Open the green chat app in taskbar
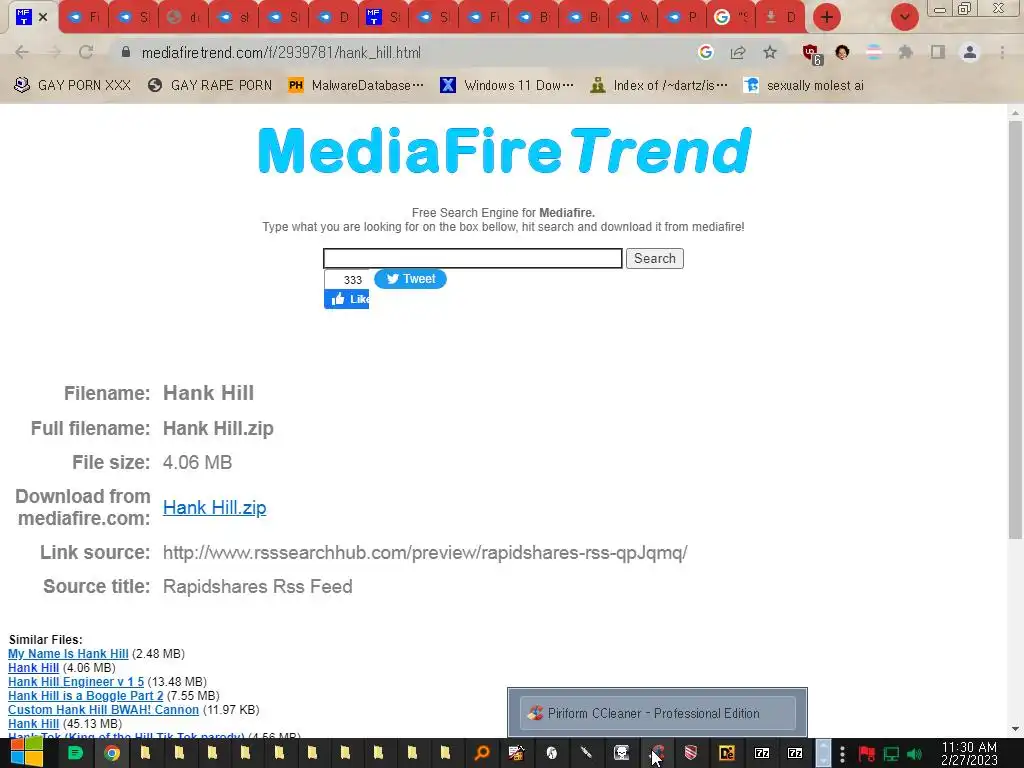The width and height of the screenshot is (1024, 768). pyautogui.click(x=75, y=753)
